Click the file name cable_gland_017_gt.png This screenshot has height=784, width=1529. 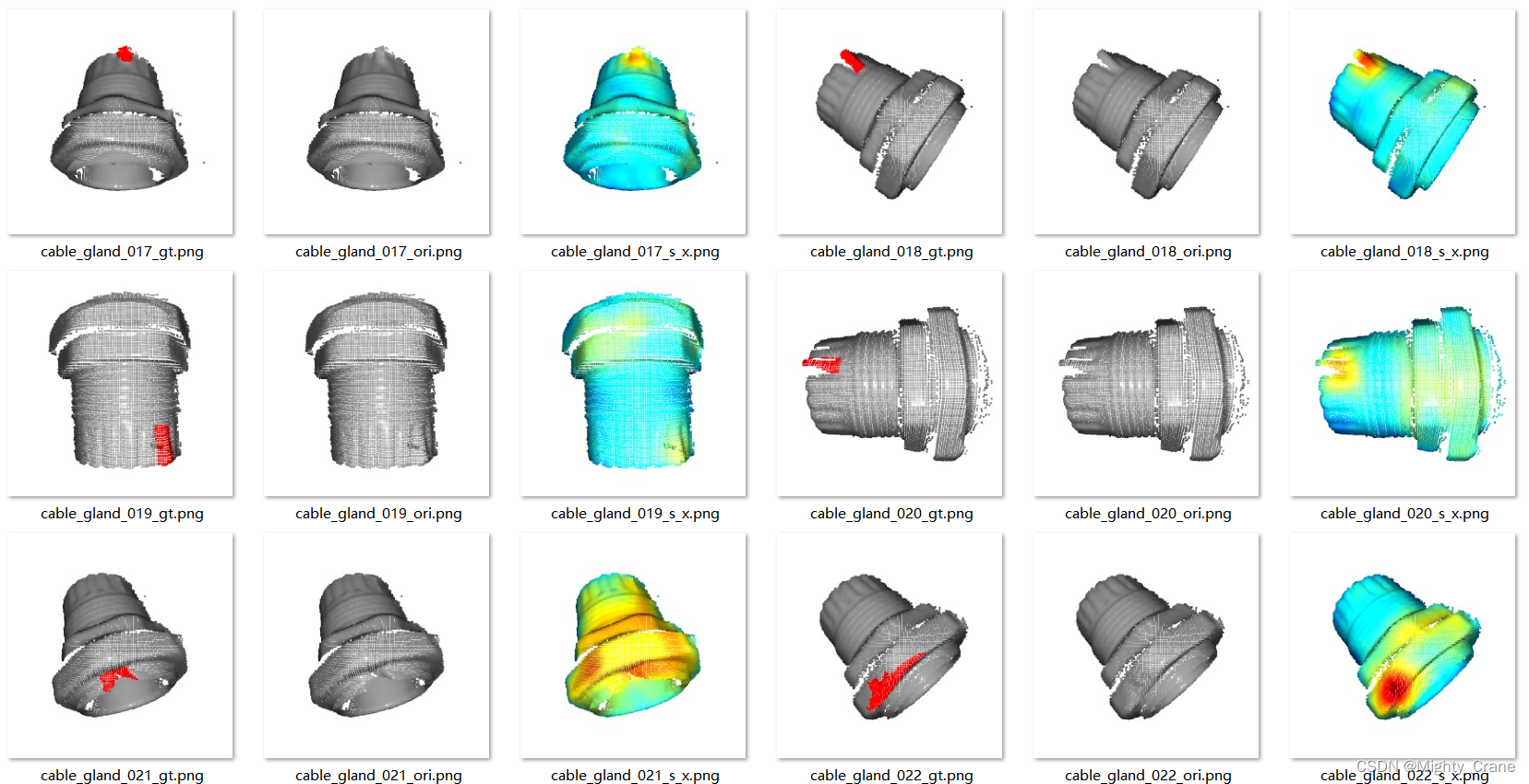pyautogui.click(x=122, y=252)
